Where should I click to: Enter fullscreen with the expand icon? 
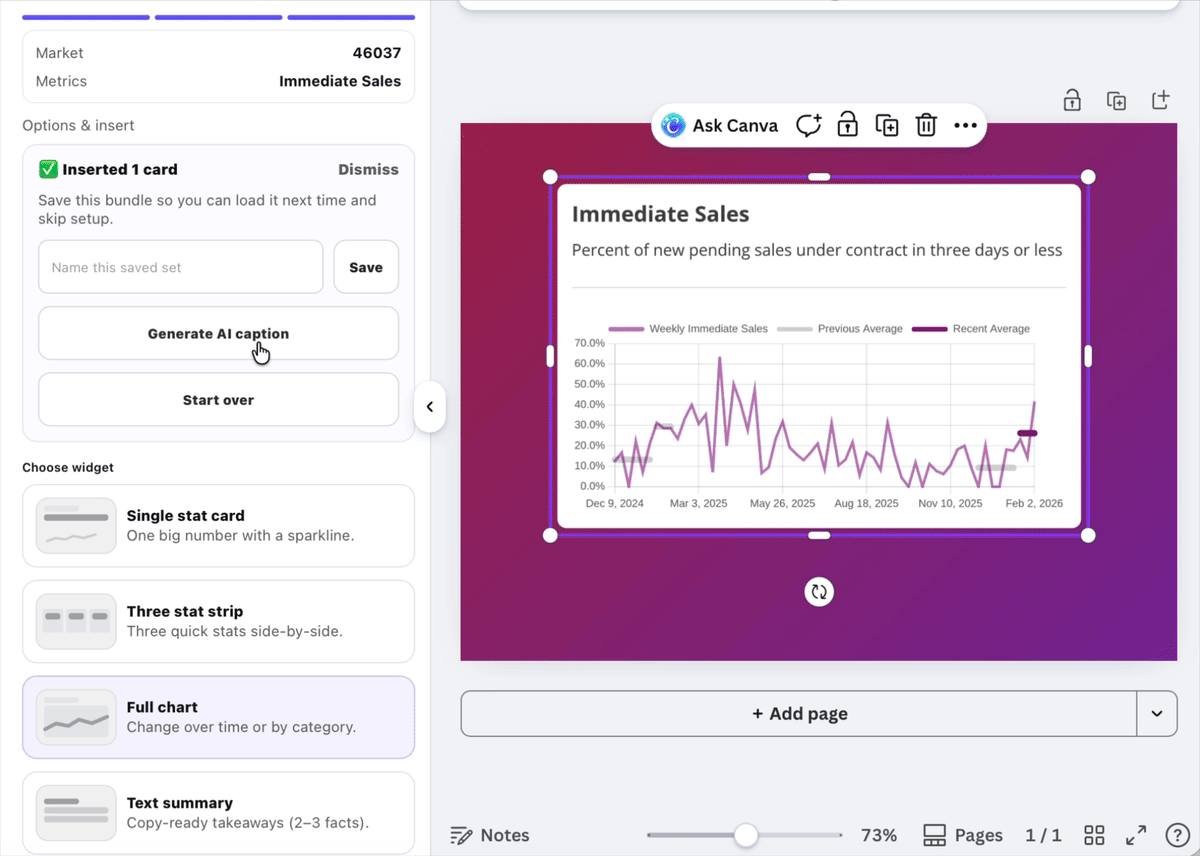coord(1135,835)
